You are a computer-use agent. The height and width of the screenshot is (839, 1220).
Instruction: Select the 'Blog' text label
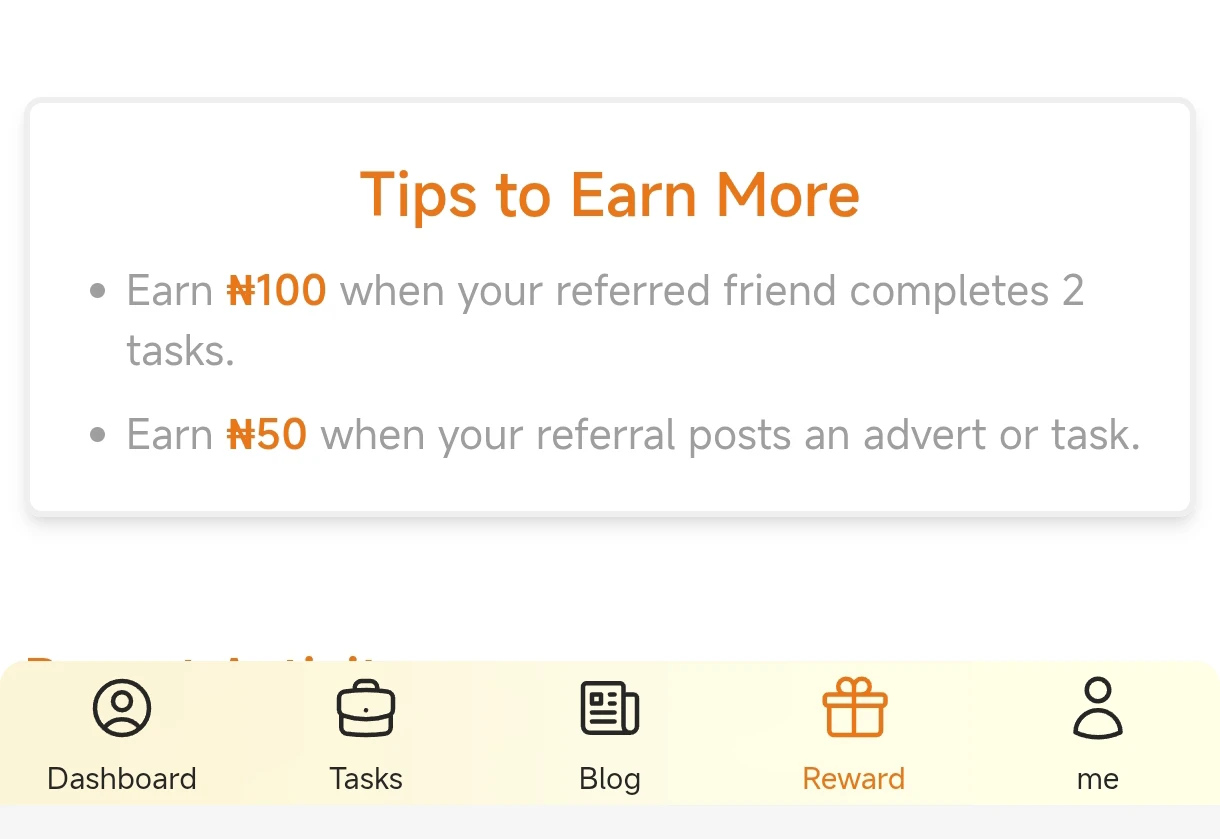610,779
